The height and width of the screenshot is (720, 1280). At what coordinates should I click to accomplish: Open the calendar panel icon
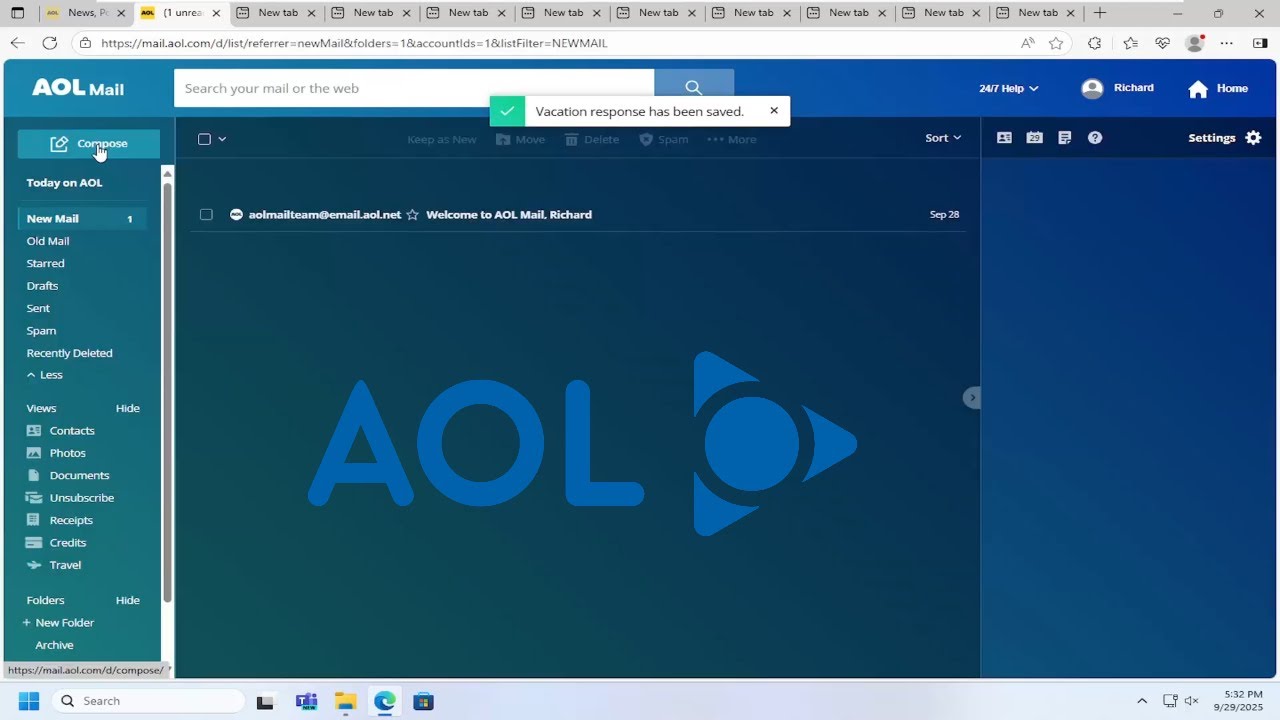pos(1035,138)
